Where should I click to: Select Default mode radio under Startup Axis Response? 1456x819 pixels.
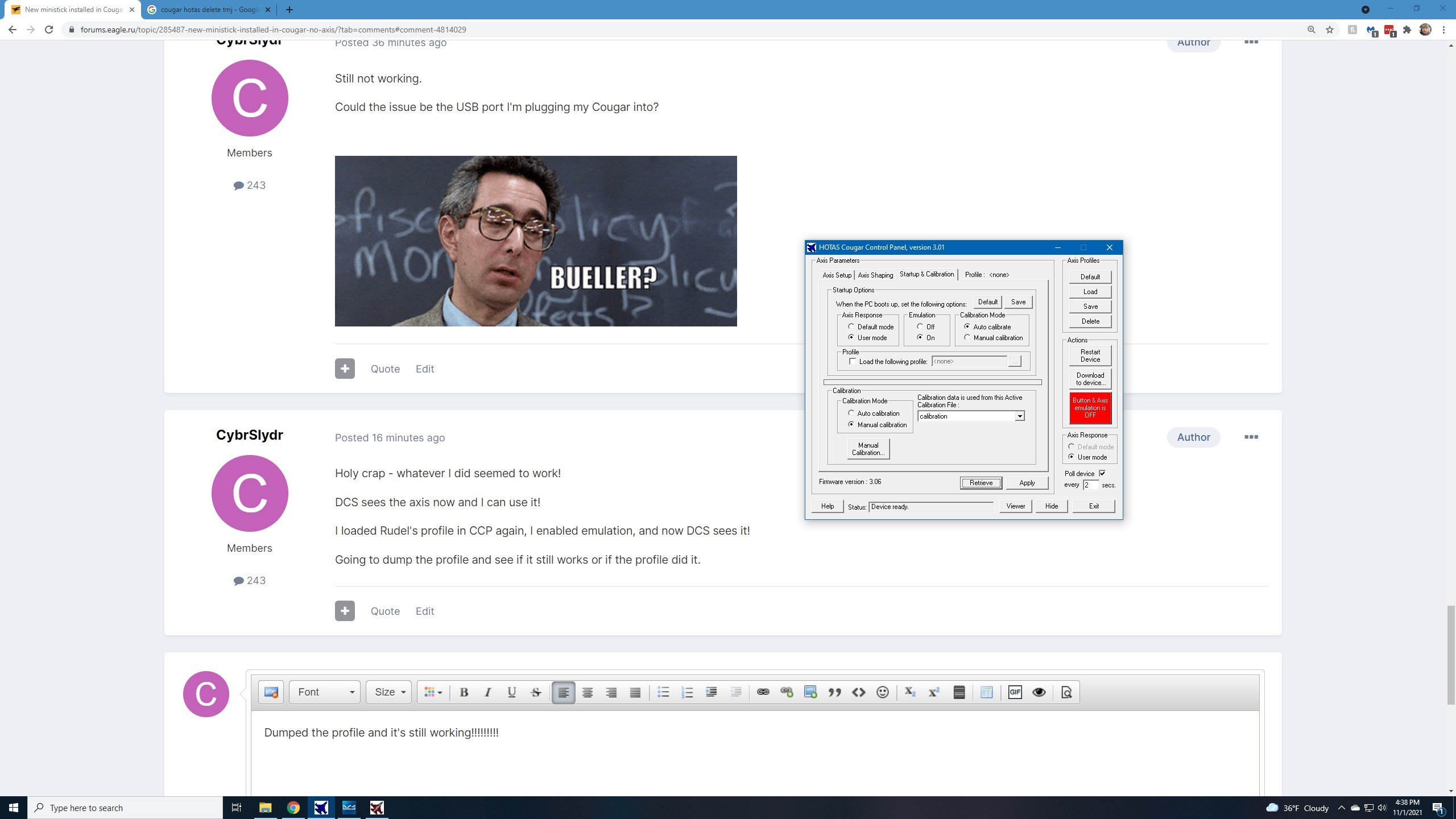[851, 326]
